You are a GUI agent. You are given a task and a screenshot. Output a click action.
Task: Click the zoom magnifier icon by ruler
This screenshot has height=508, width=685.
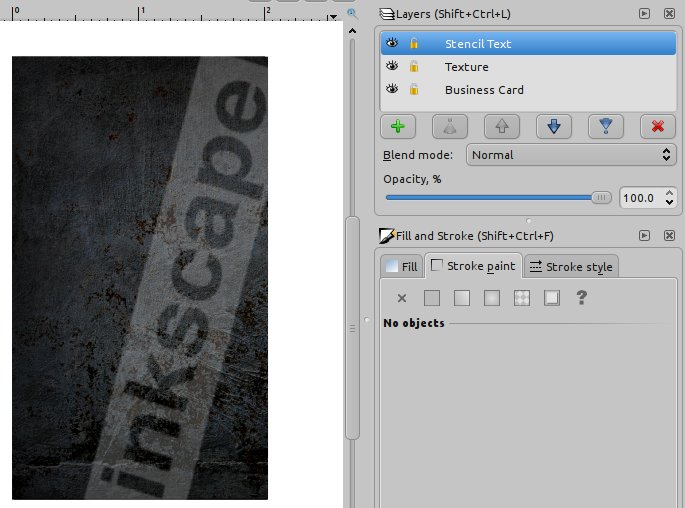[x=352, y=14]
